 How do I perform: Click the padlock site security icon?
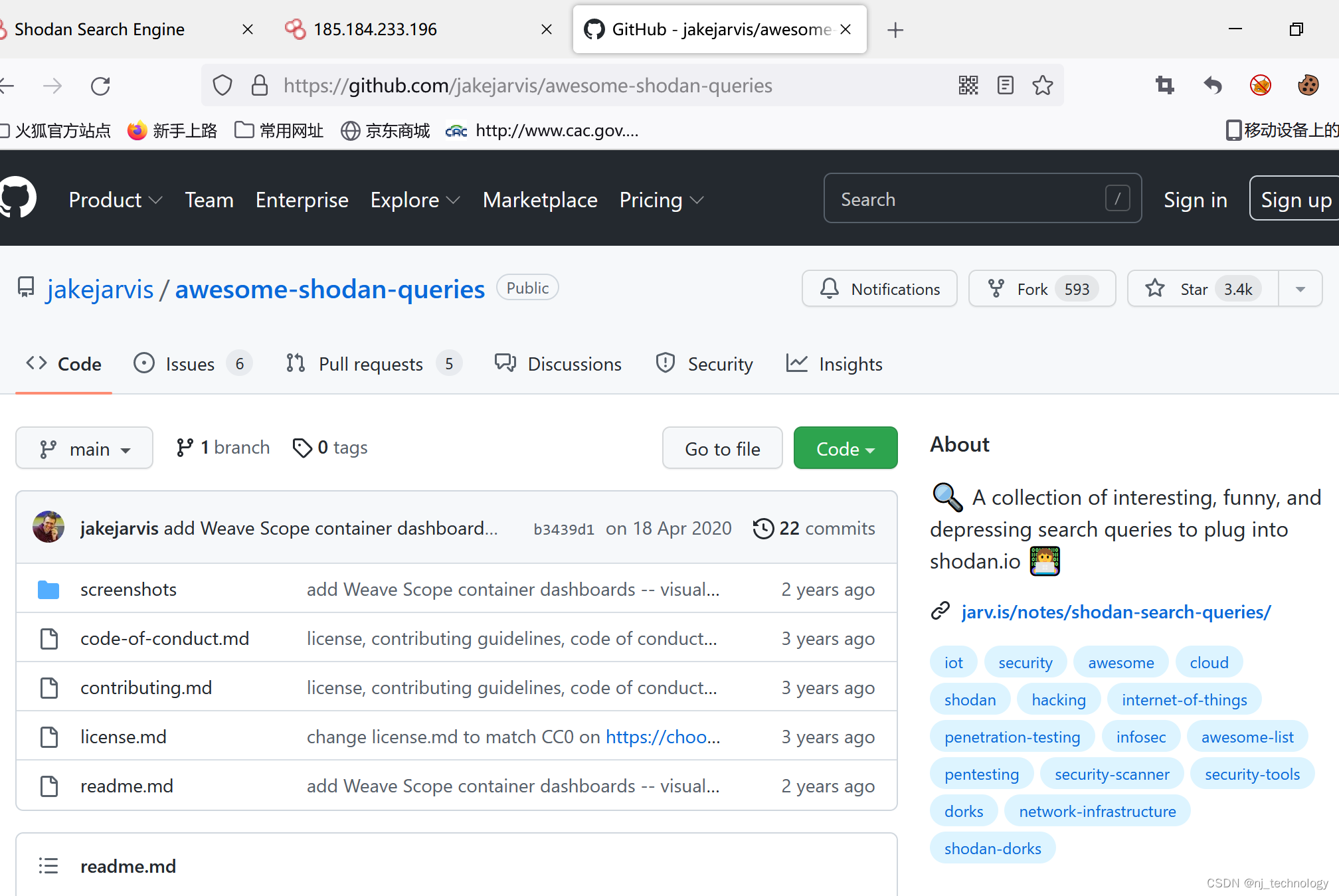coord(260,86)
